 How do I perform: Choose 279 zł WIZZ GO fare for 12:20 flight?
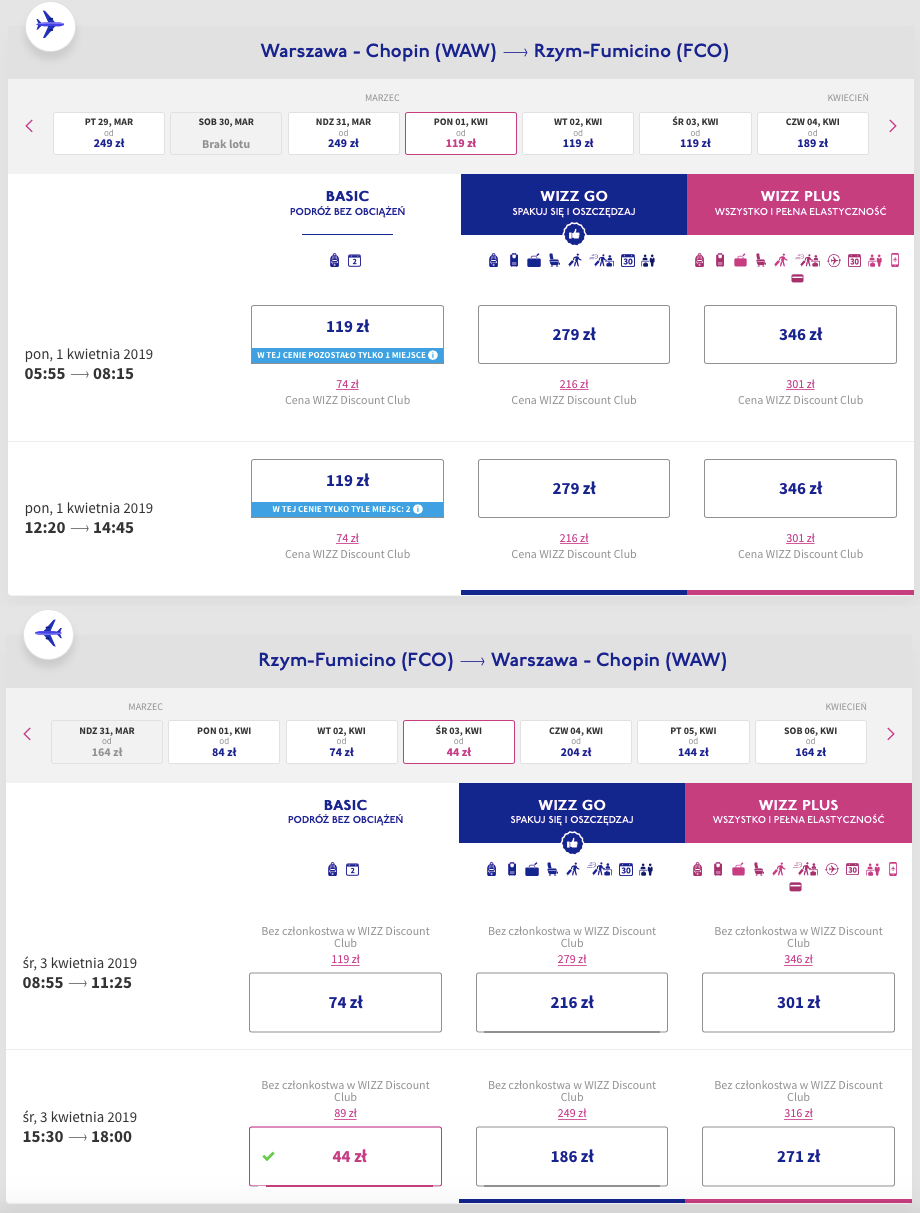point(574,488)
